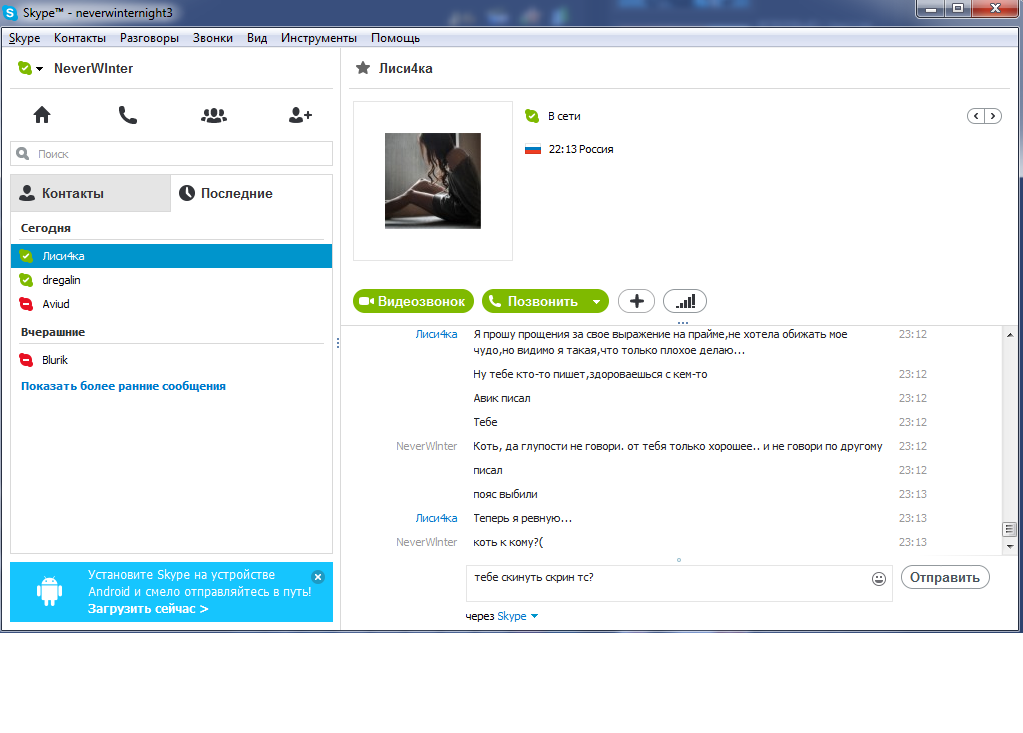The image size is (1023, 733).
Task: Click message 'Авик писал'
Action: (502, 398)
